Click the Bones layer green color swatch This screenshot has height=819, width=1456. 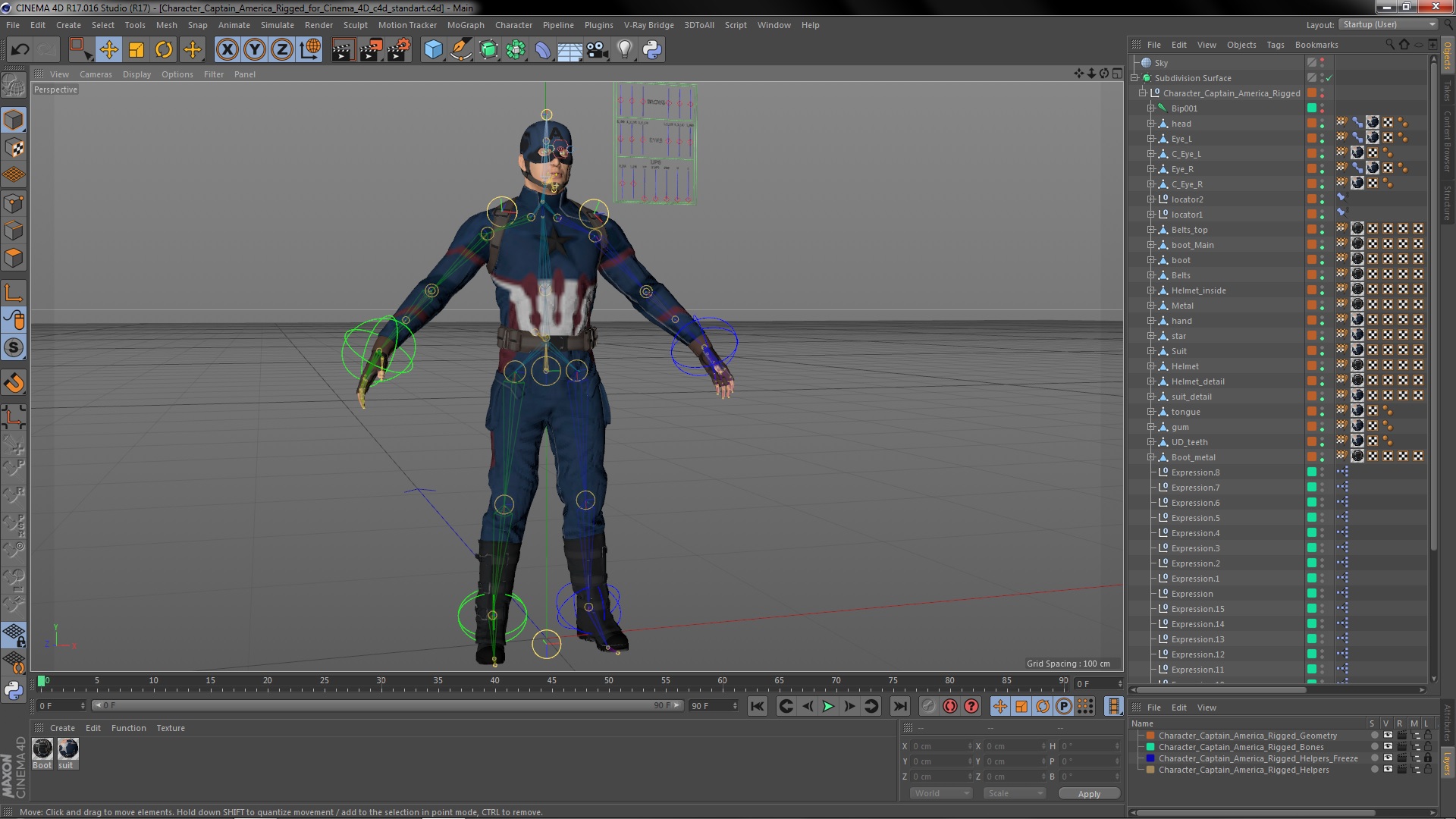click(1150, 747)
